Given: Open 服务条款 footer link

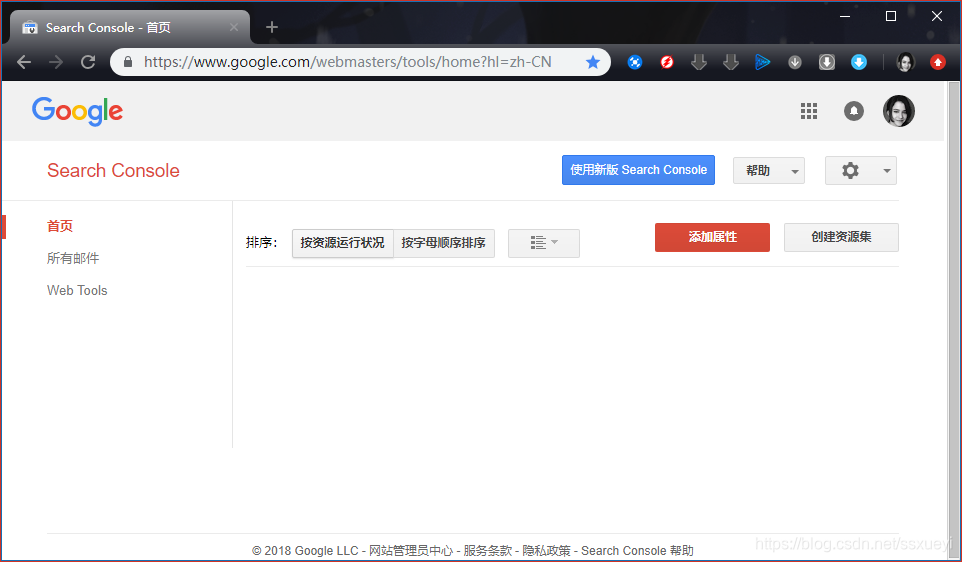Looking at the screenshot, I should pyautogui.click(x=488, y=550).
